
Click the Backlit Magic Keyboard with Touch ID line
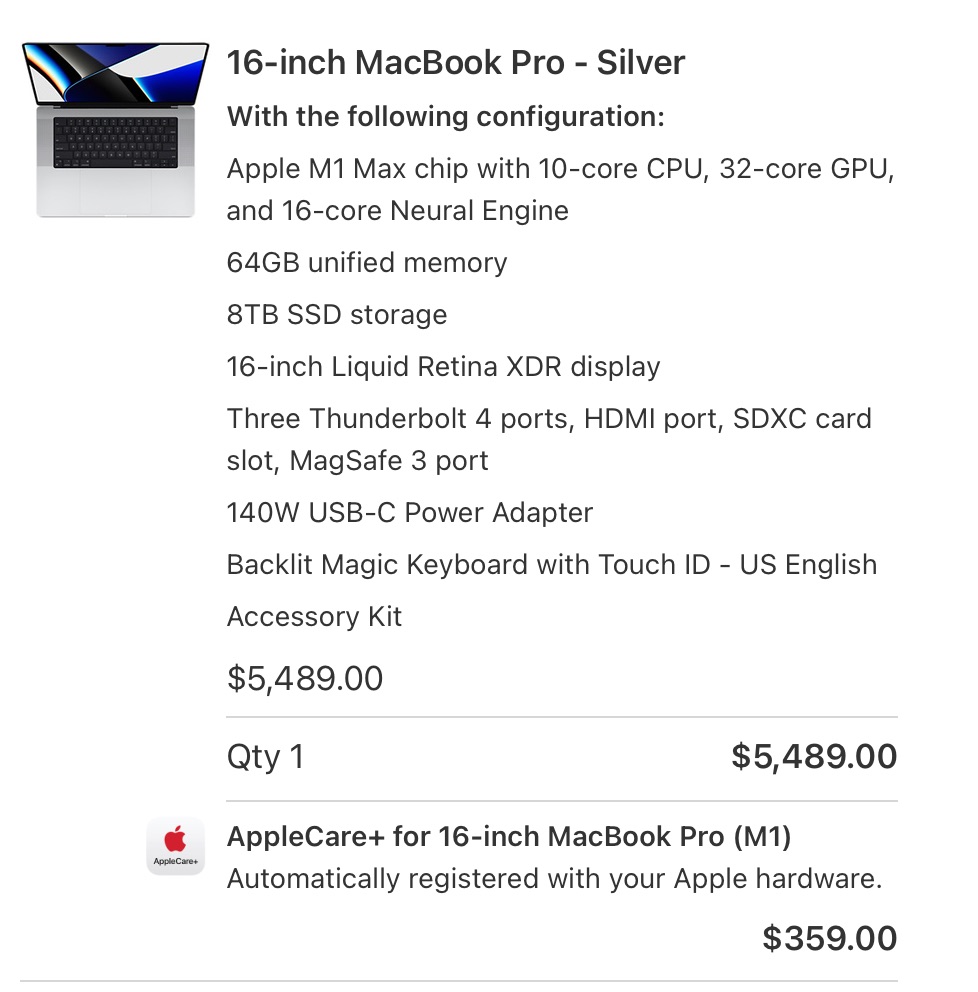(x=551, y=565)
